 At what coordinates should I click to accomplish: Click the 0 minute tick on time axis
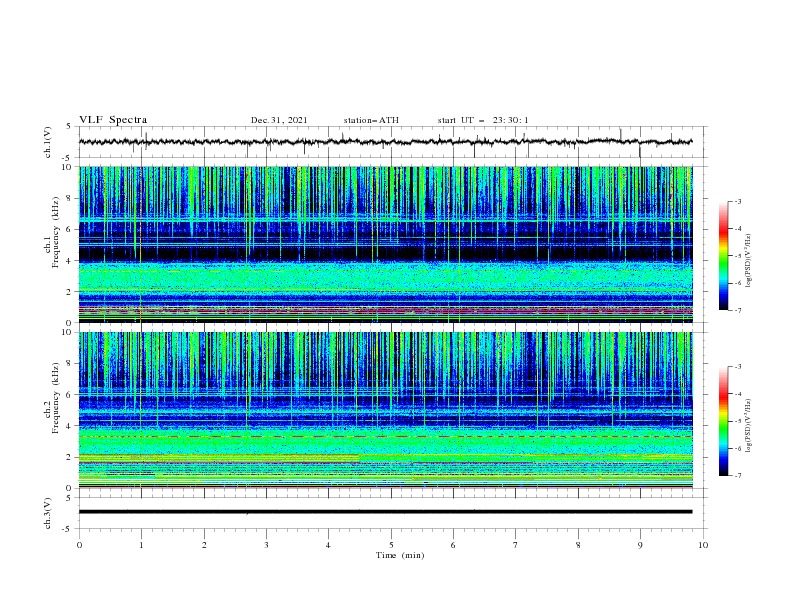[x=79, y=545]
